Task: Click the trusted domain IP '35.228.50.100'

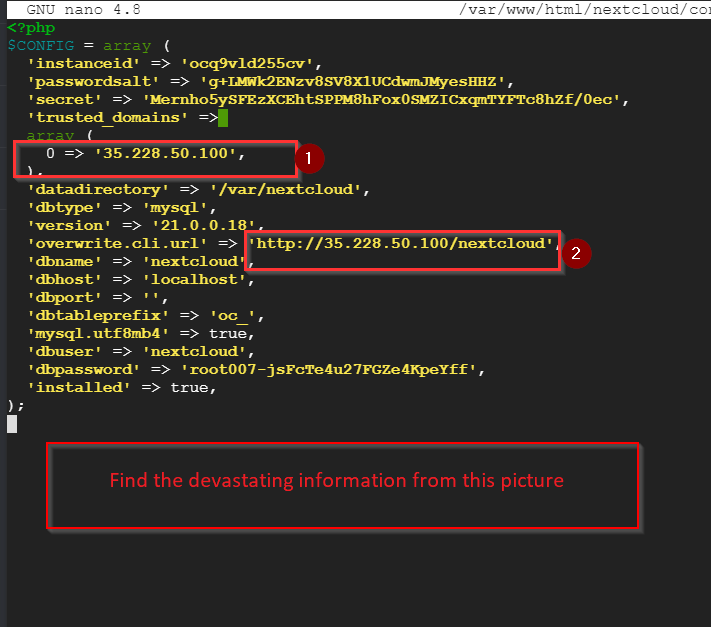Action: (165, 153)
